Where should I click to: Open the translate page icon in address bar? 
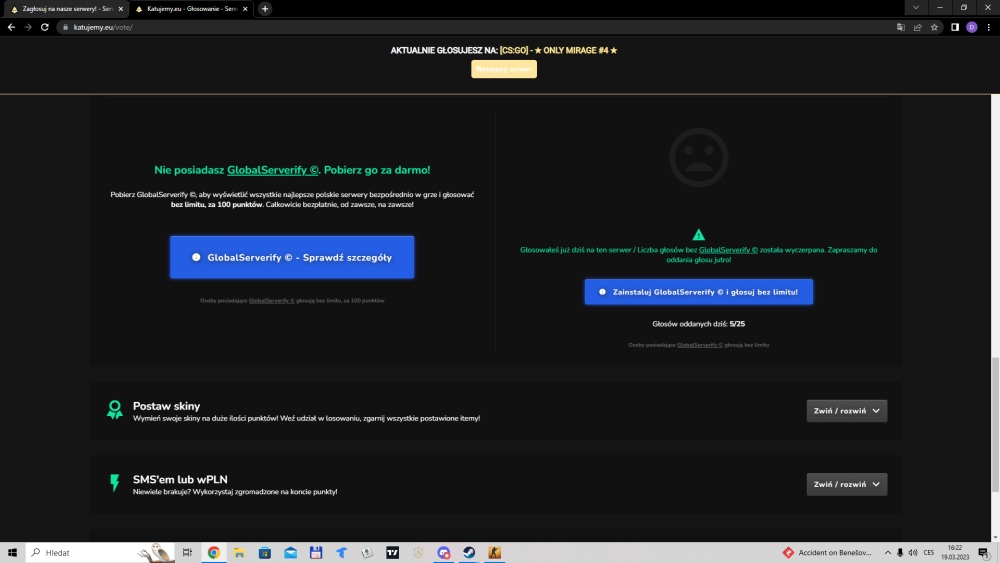[901, 27]
